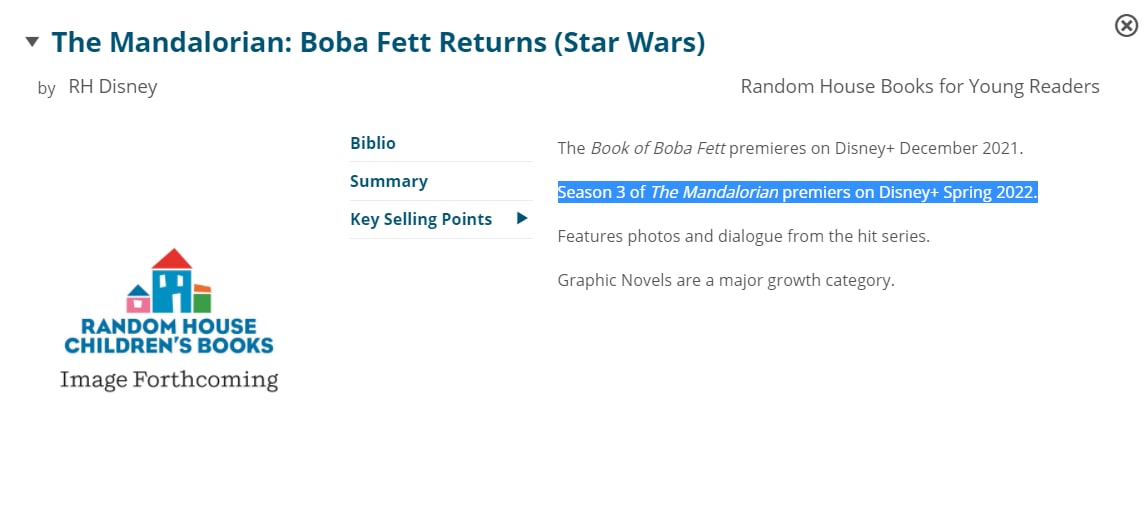The height and width of the screenshot is (507, 1148).
Task: Click the 'Features photos and dialogue' line
Action: point(743,236)
